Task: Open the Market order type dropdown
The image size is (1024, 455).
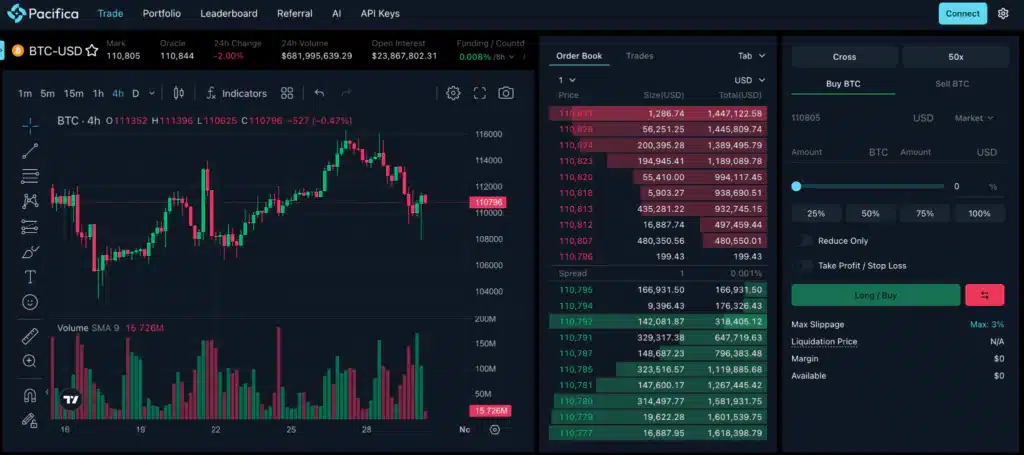Action: click(x=974, y=118)
